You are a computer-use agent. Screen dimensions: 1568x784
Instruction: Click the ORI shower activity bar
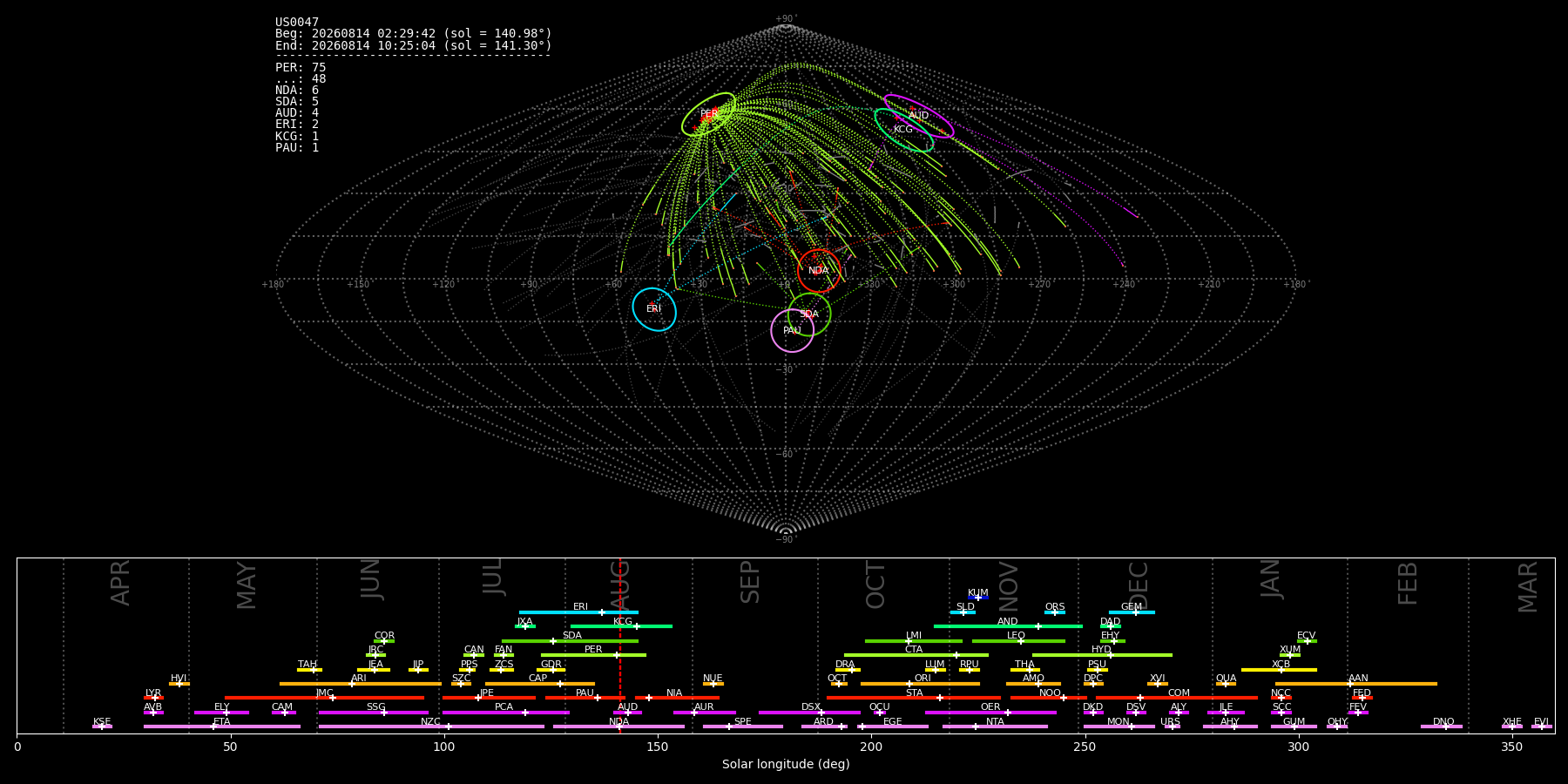pos(920,684)
